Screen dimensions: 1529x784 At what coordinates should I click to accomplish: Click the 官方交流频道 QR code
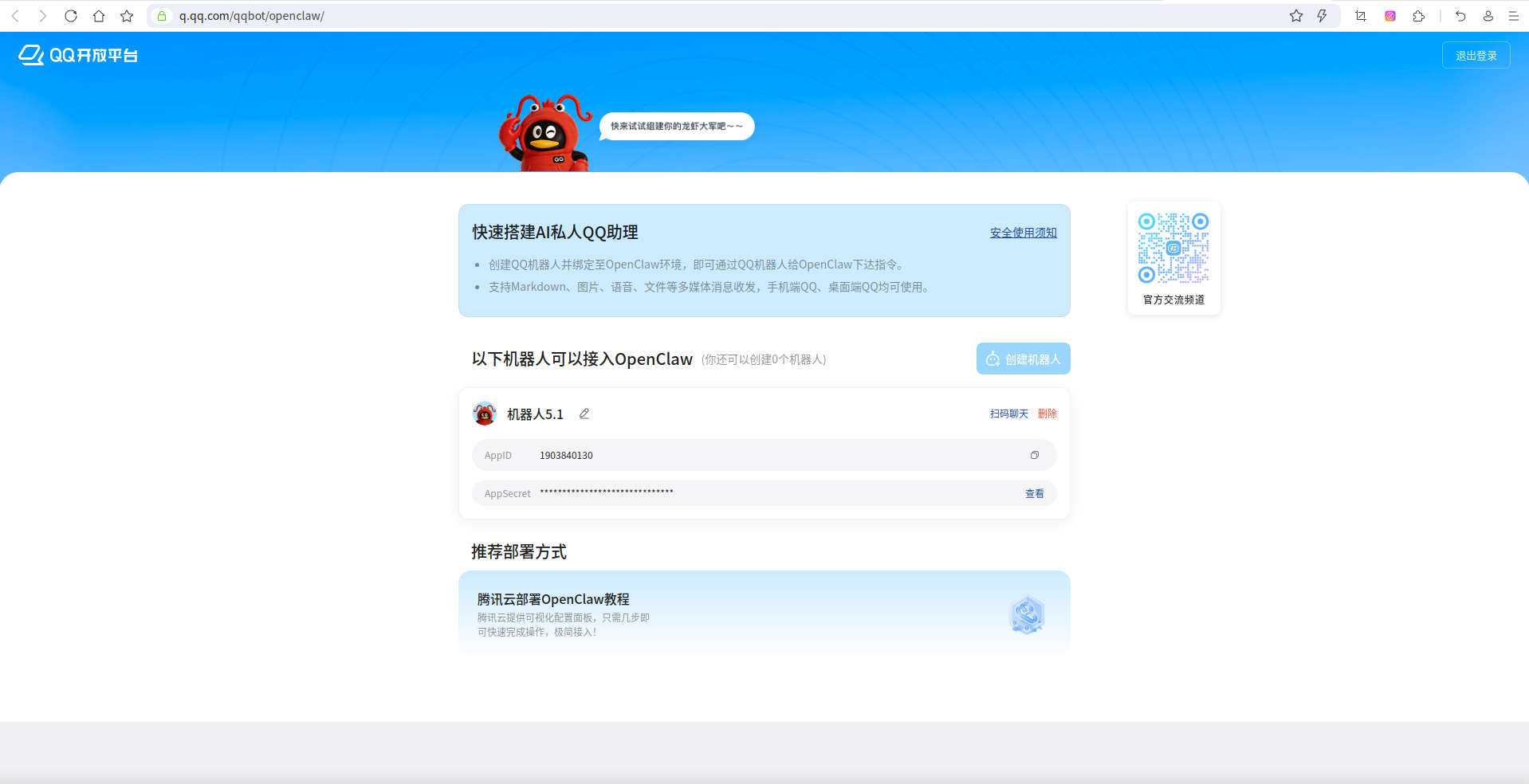(x=1173, y=248)
